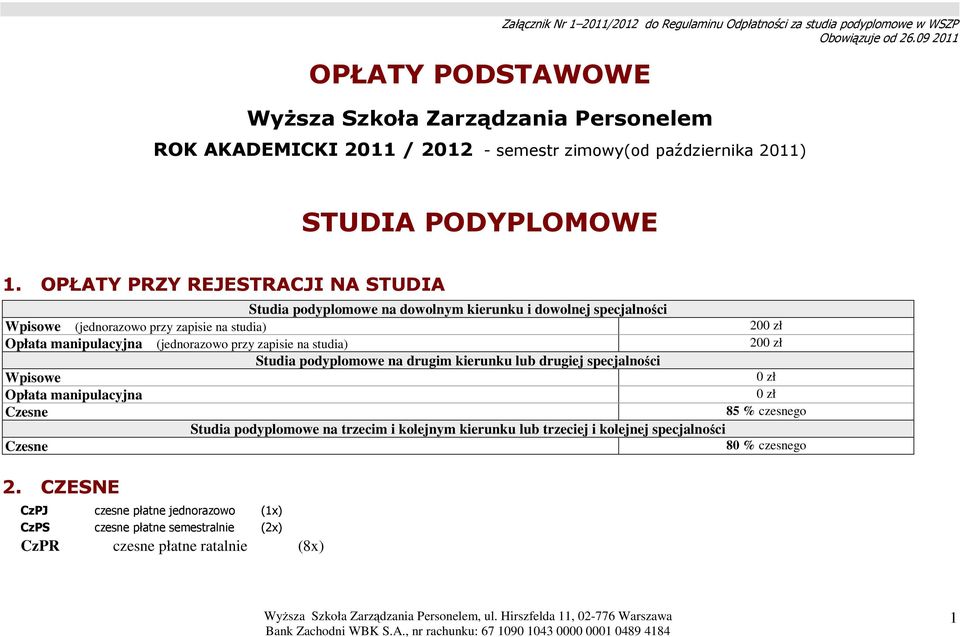The width and height of the screenshot is (960, 637).
Task: Click the "(8x)" multiplier
Action: [311, 546]
